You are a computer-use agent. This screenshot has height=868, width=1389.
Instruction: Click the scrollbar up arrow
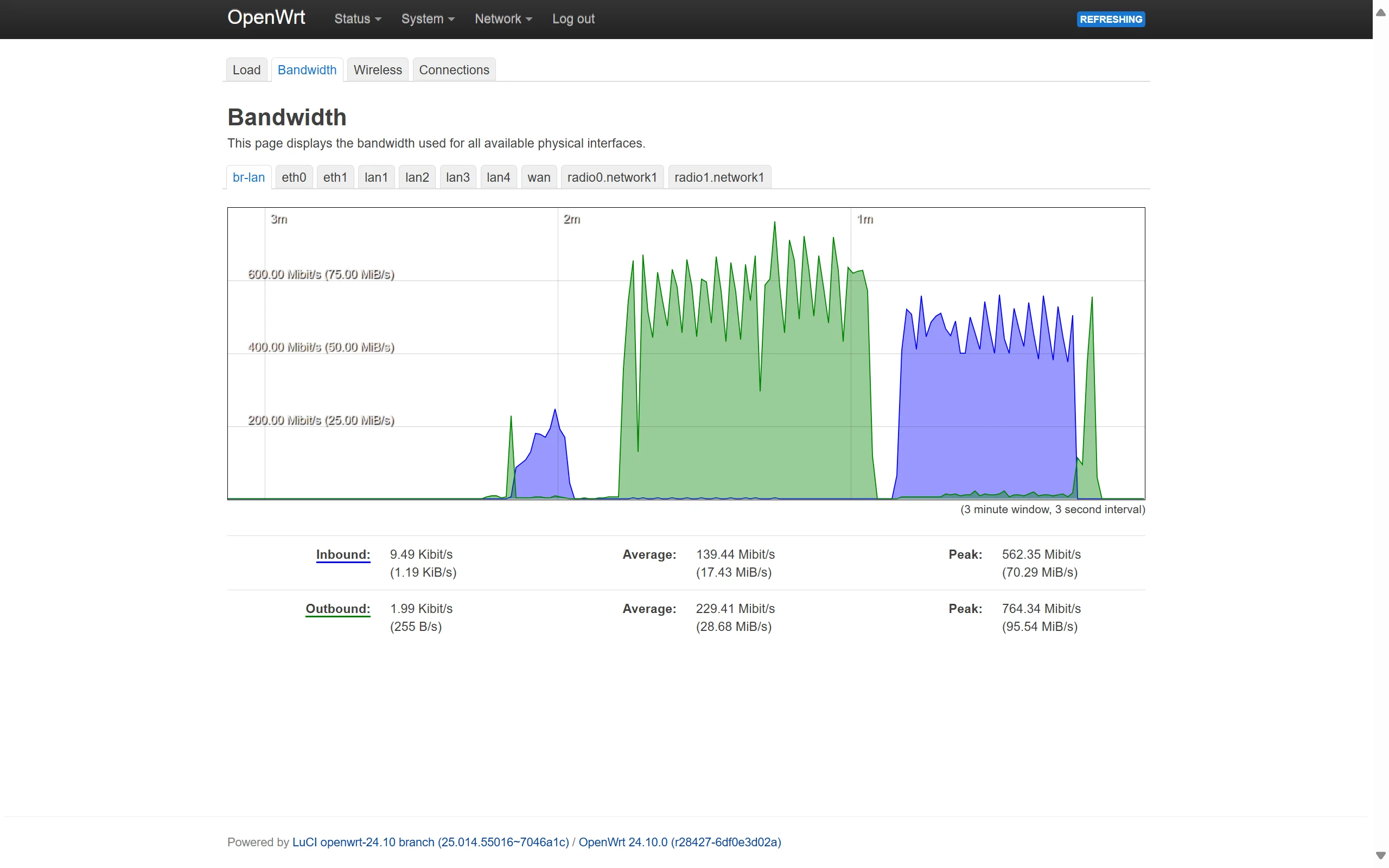1380,12
